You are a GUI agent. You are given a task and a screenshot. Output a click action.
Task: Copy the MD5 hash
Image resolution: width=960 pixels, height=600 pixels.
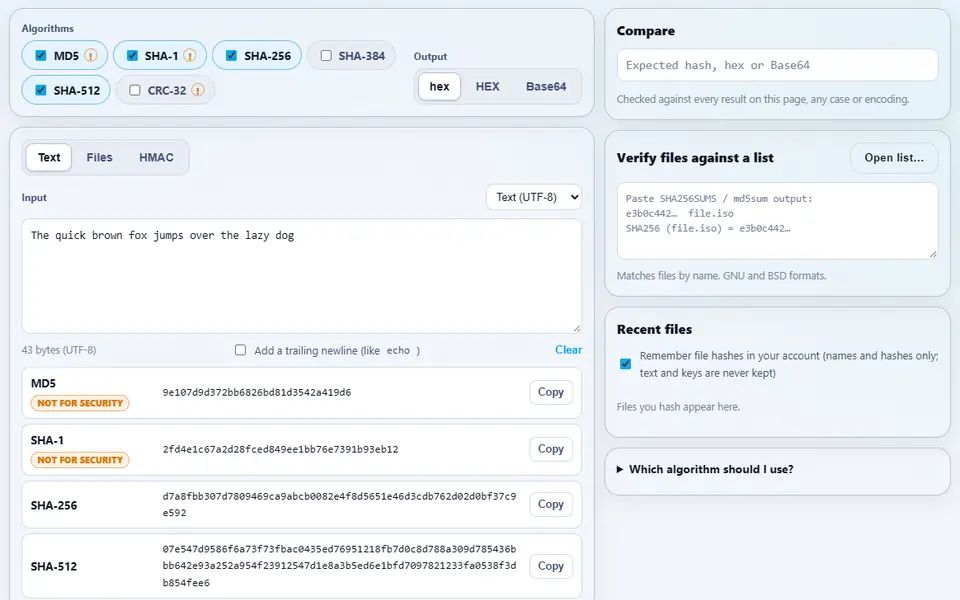tap(550, 392)
